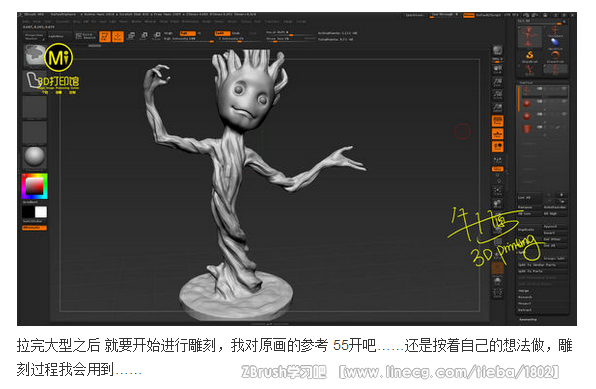This screenshot has width=596, height=389.
Task: Select the white secondary color swatch
Action: (41, 212)
